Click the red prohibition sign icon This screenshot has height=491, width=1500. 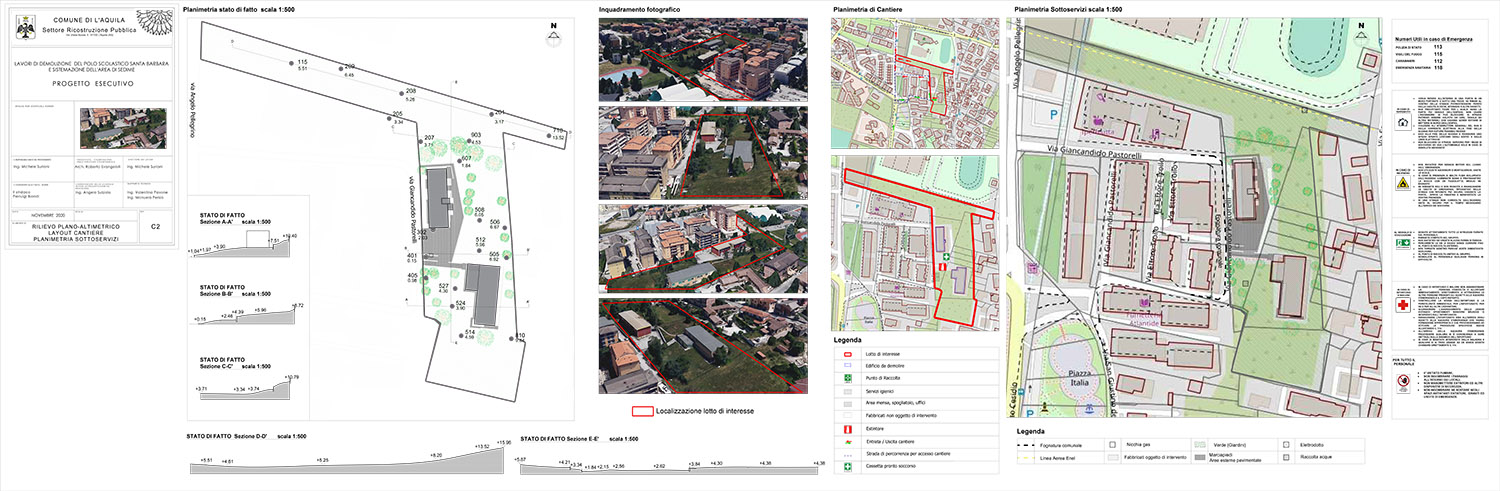pyautogui.click(x=1404, y=384)
